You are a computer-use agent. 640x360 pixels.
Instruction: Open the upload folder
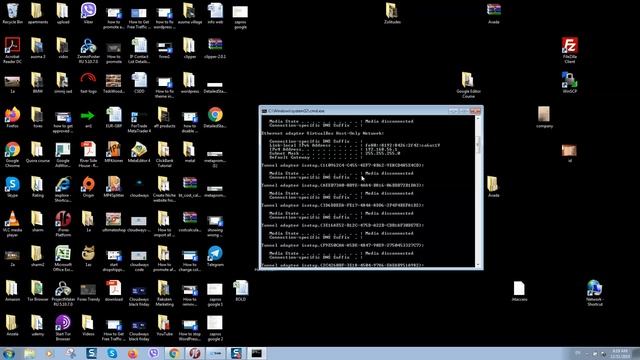(x=63, y=11)
